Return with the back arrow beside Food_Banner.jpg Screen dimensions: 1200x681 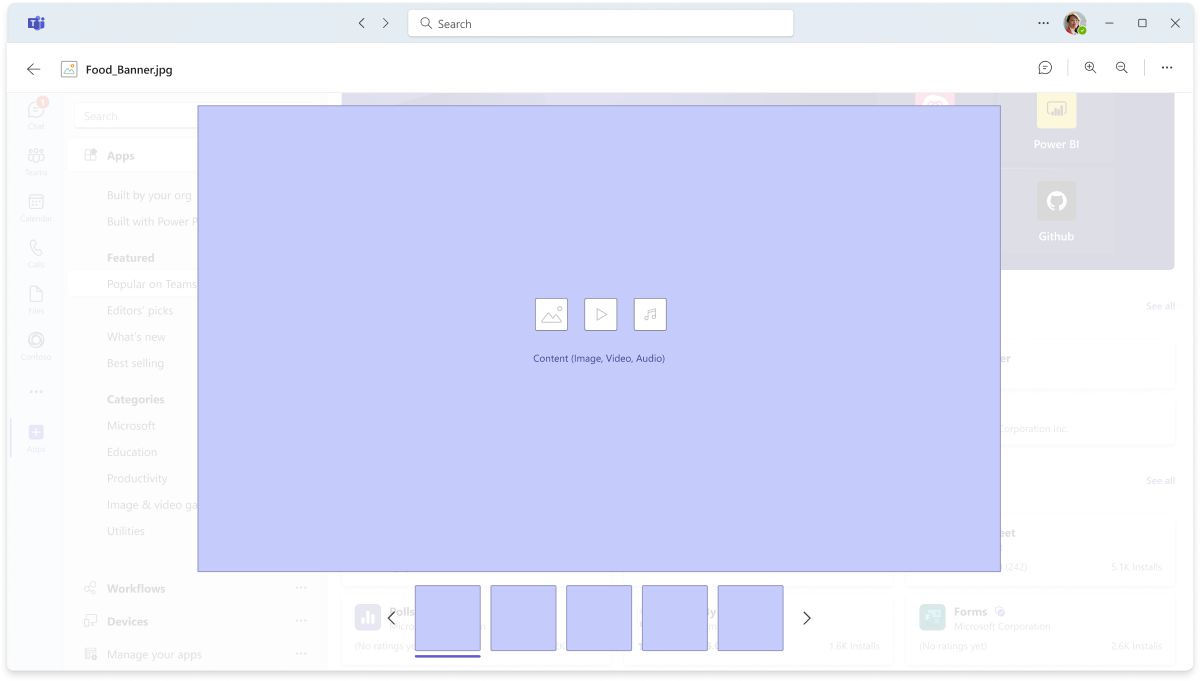[34, 69]
